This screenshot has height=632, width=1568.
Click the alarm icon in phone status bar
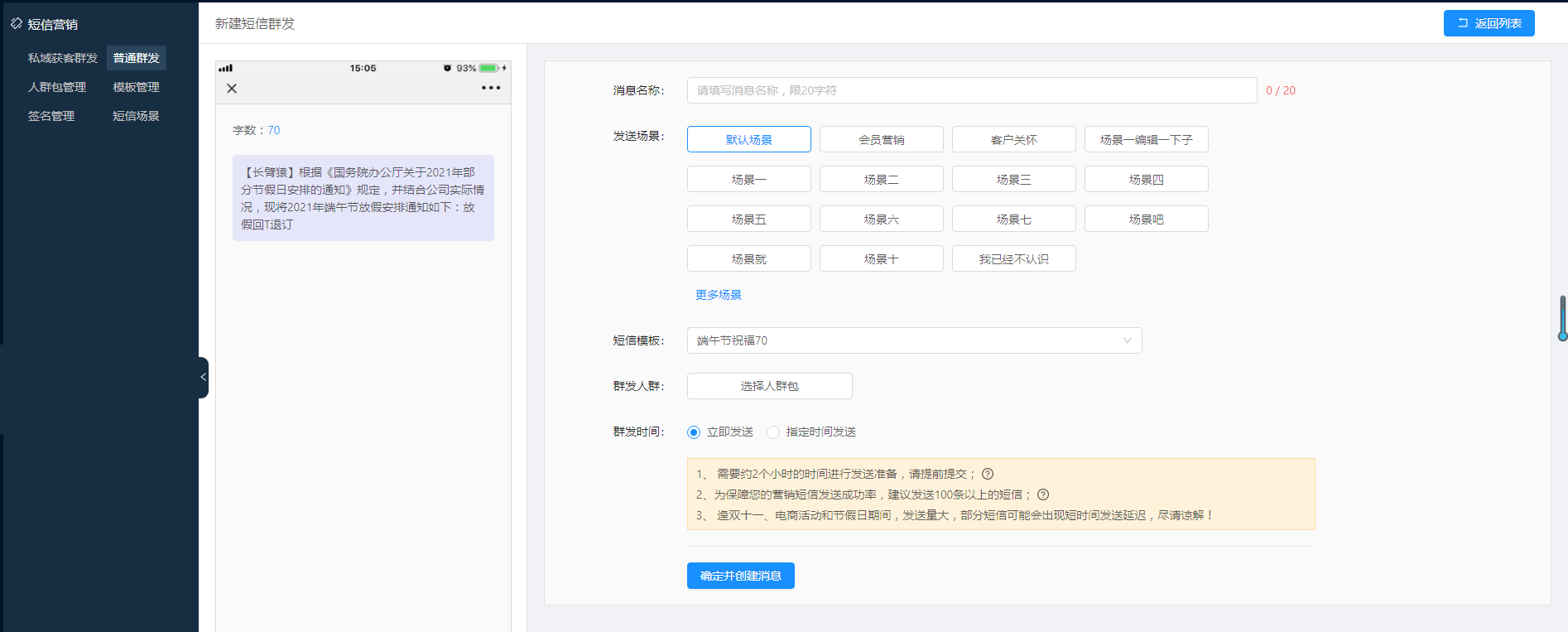(x=448, y=68)
